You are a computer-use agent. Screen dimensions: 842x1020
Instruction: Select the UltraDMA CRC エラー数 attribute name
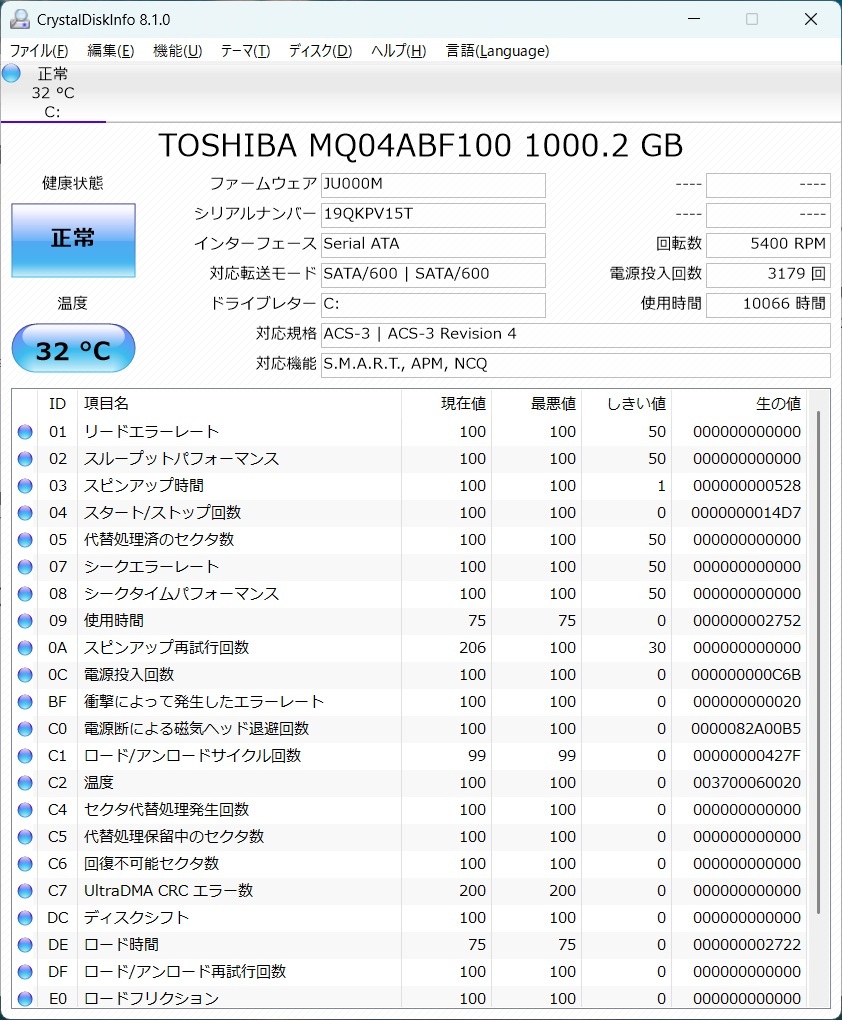tap(169, 891)
